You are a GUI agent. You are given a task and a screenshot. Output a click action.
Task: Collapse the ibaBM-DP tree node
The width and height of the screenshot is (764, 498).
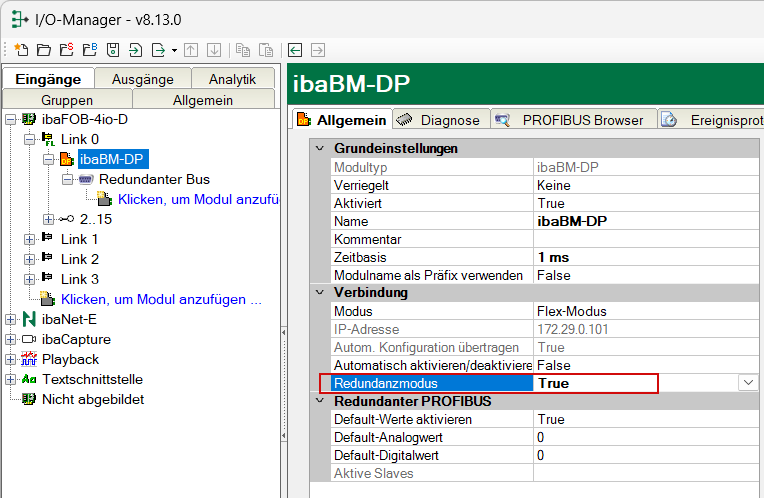point(48,159)
